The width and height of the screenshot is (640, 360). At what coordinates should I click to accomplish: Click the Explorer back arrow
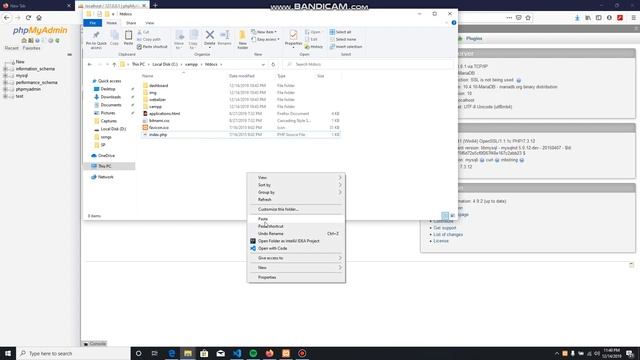pyautogui.click(x=90, y=64)
